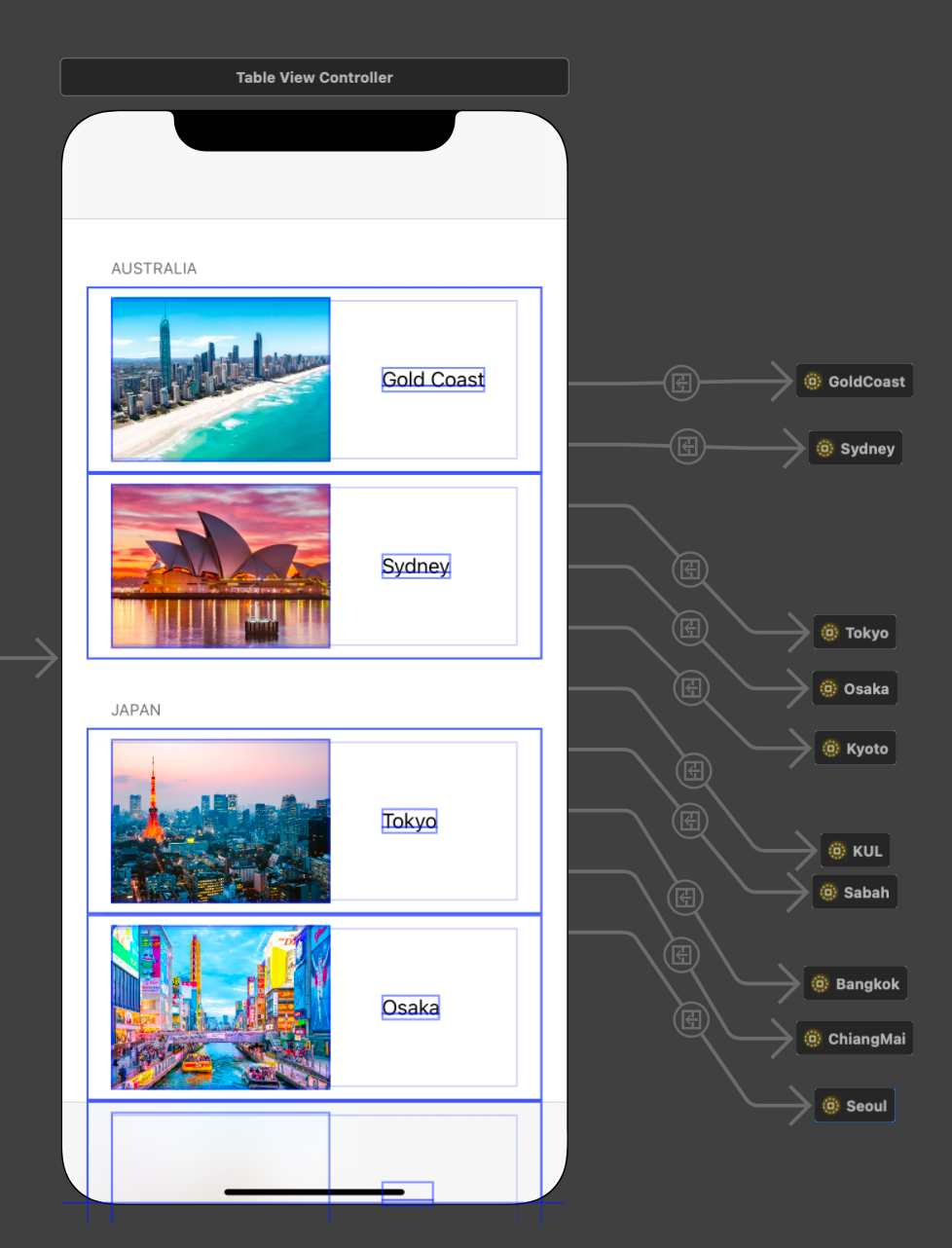Select the Tokyo cell label
Image resolution: width=952 pixels, height=1248 pixels.
[x=409, y=821]
